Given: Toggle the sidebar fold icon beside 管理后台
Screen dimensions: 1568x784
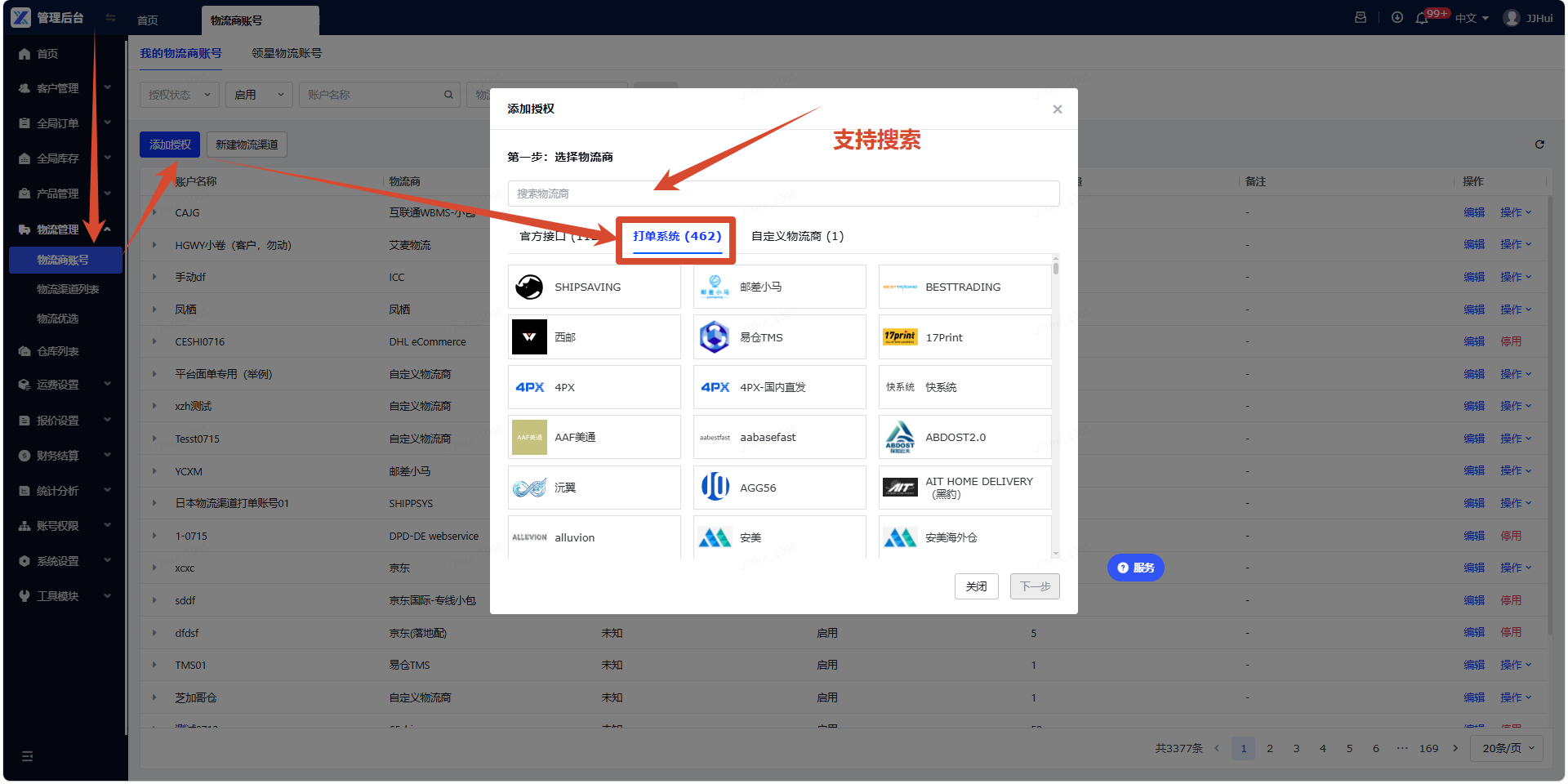Looking at the screenshot, I should 110,18.
